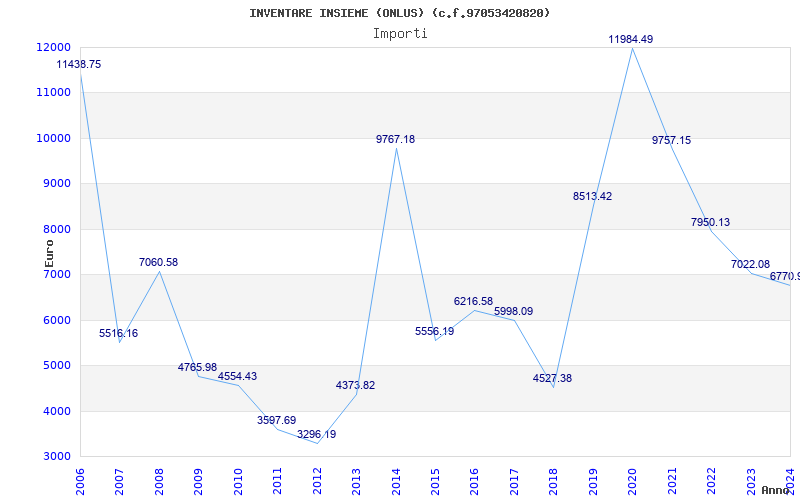Select the 6000 y-axis tick
Viewport: 800px width, 500px height.
point(57,320)
